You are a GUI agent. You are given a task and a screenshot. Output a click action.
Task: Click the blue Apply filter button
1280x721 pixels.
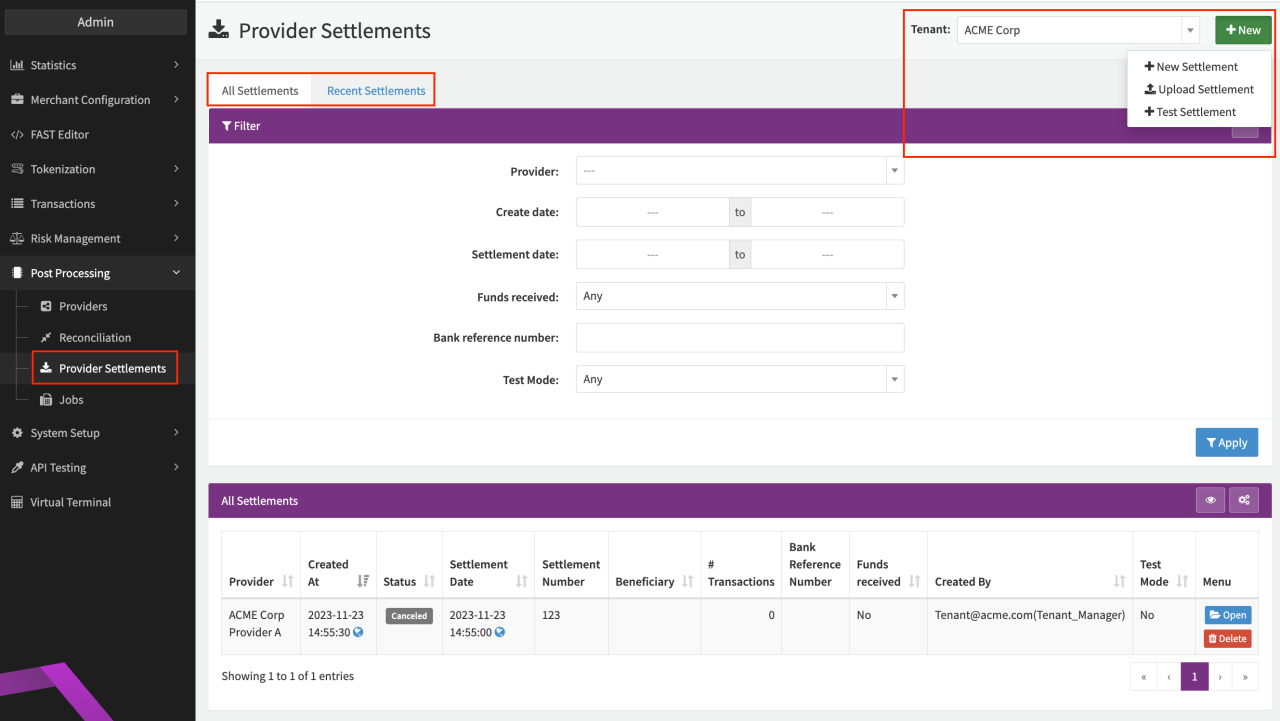(x=1226, y=442)
